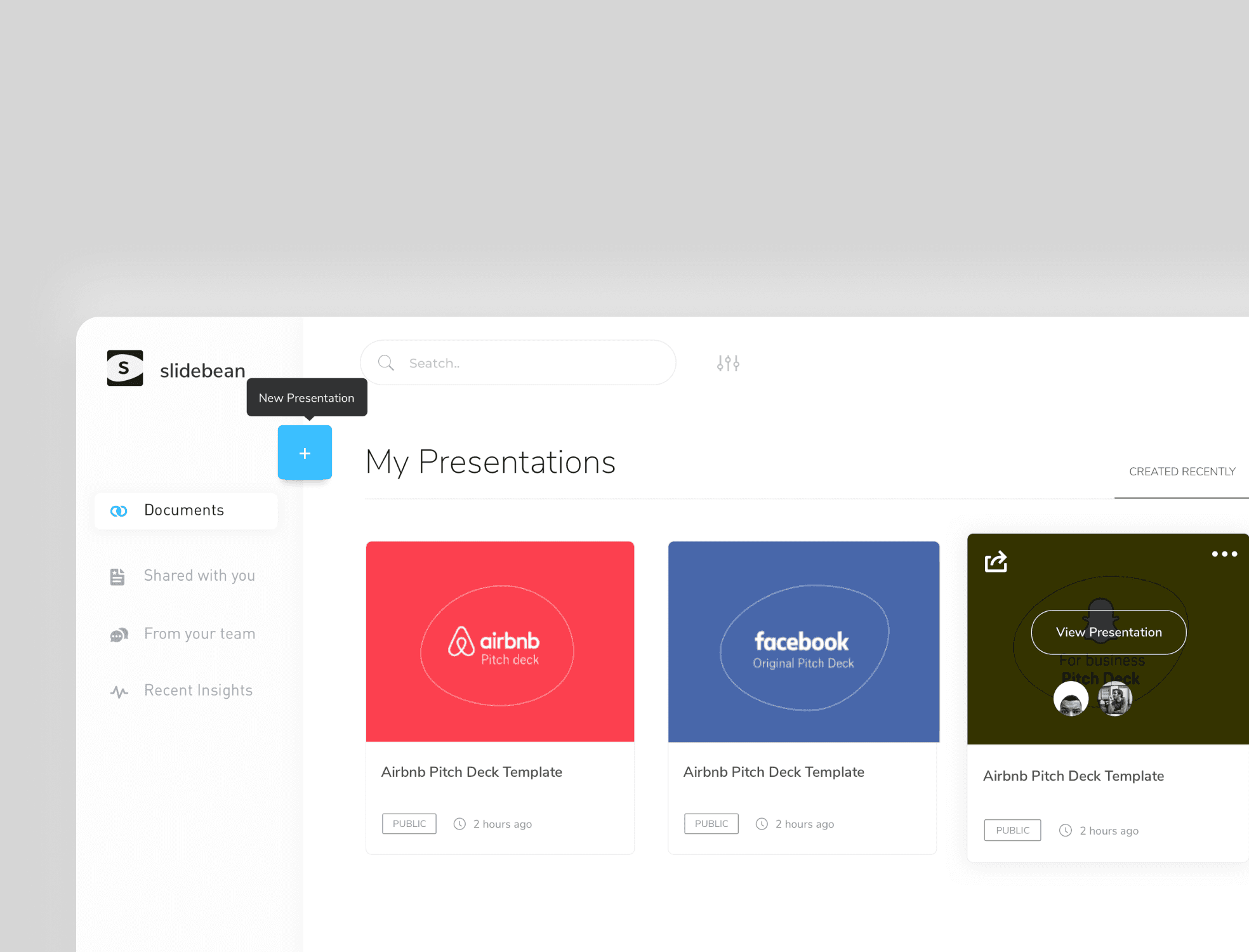
Task: Open the Facebook original pitch deck thumbnail
Action: 803,641
